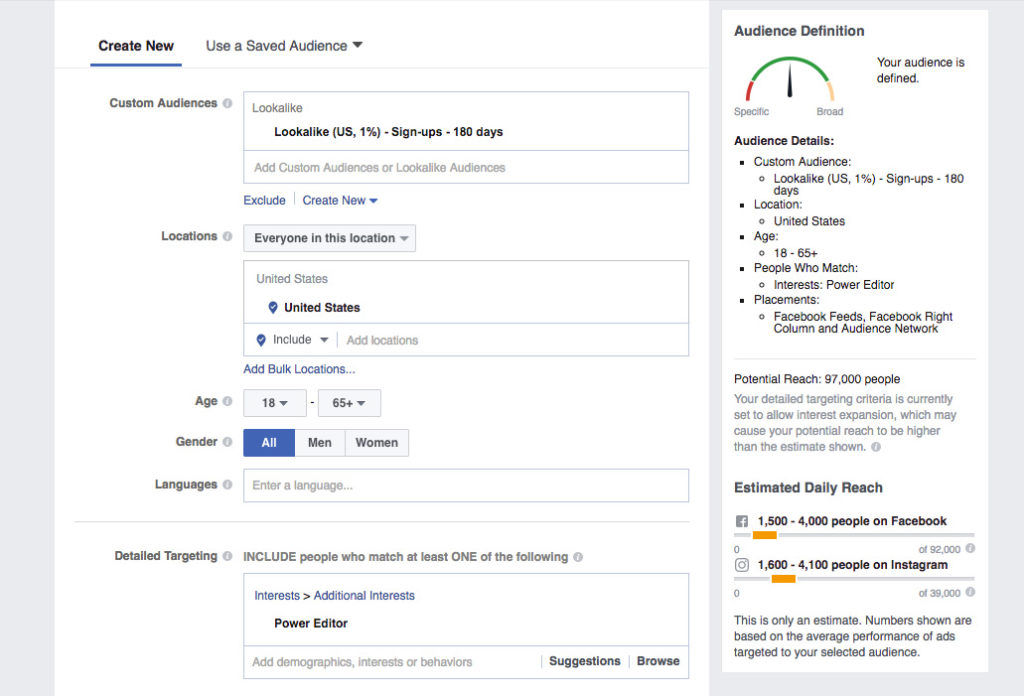Open minimum age dropdown showing 18
The height and width of the screenshot is (696, 1024).
pyautogui.click(x=275, y=403)
